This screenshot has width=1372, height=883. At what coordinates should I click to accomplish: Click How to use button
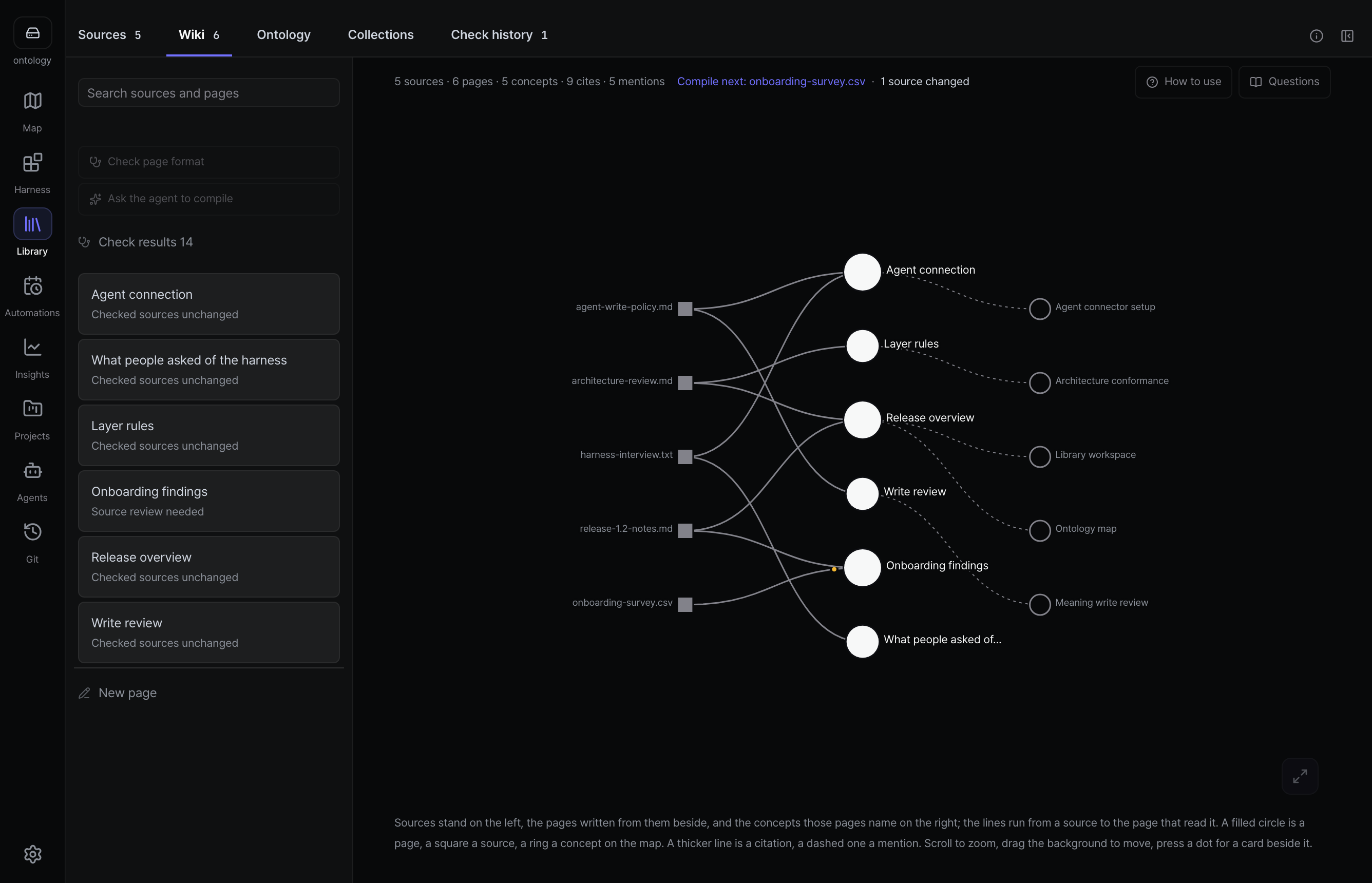tap(1184, 82)
